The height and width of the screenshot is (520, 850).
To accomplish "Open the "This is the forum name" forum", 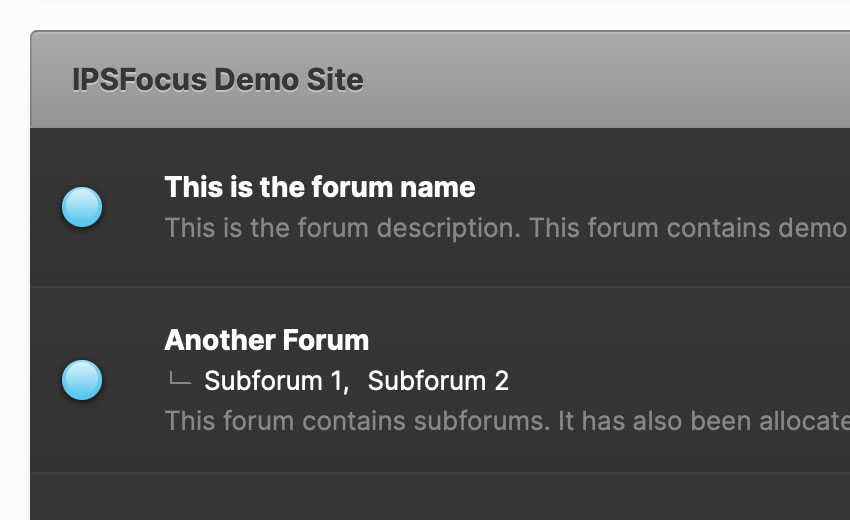I will (x=319, y=187).
